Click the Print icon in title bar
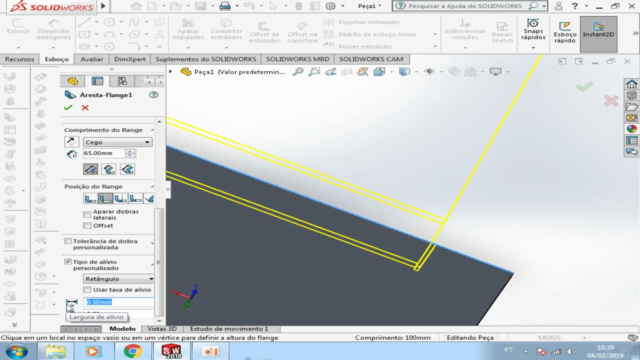 pos(224,6)
